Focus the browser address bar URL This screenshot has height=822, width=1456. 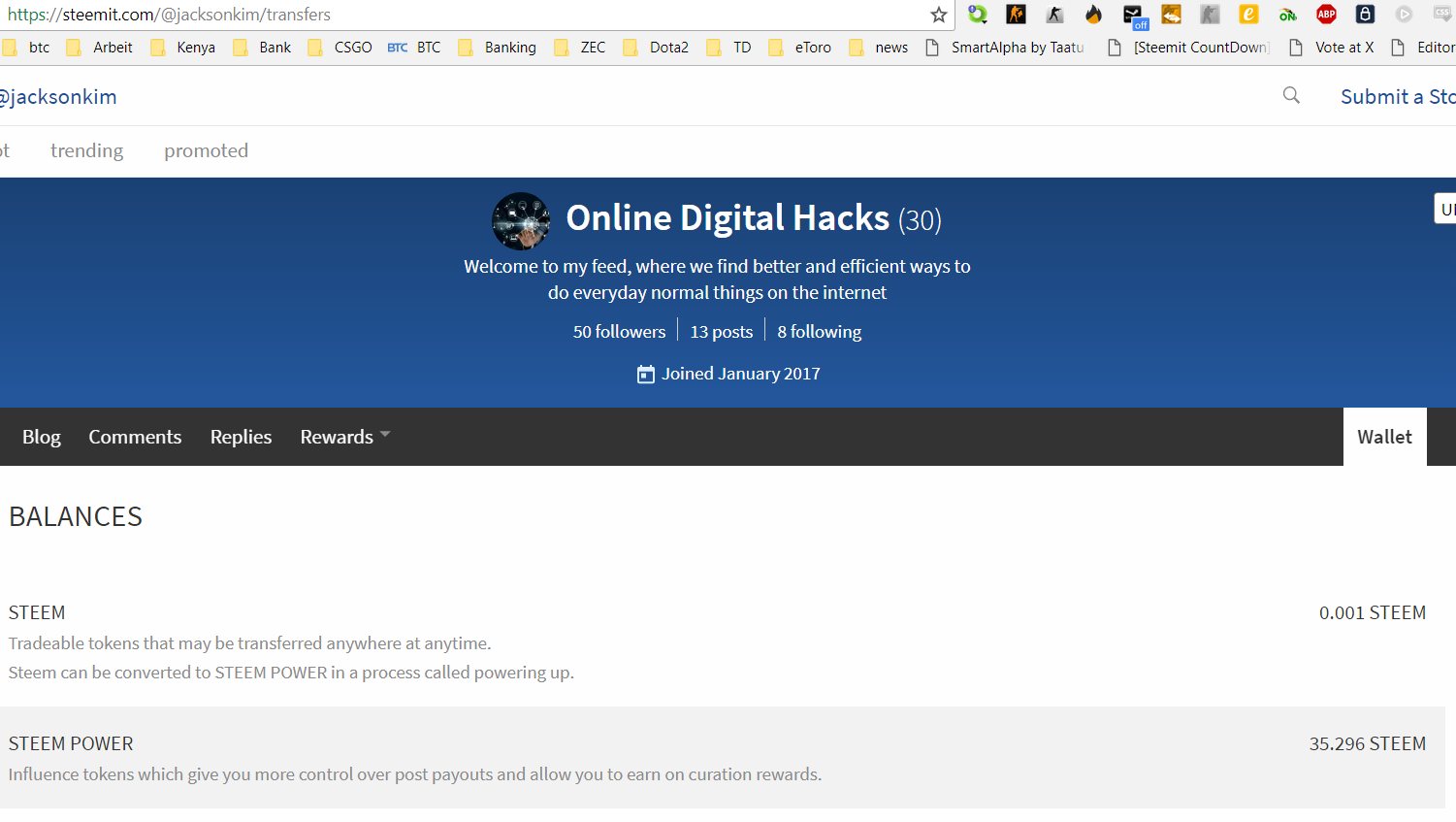(169, 15)
